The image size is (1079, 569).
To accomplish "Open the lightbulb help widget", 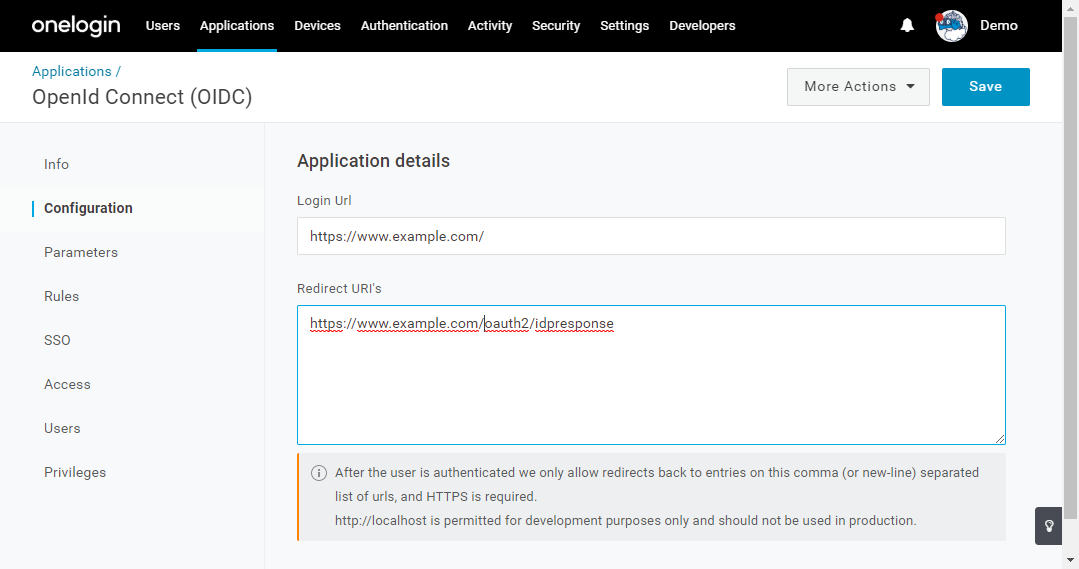I will coord(1049,526).
